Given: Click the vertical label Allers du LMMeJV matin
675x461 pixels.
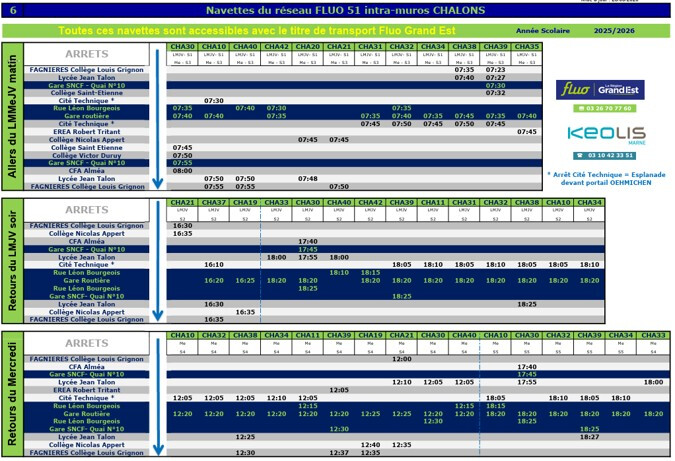Looking at the screenshot, I should (x=12, y=116).
